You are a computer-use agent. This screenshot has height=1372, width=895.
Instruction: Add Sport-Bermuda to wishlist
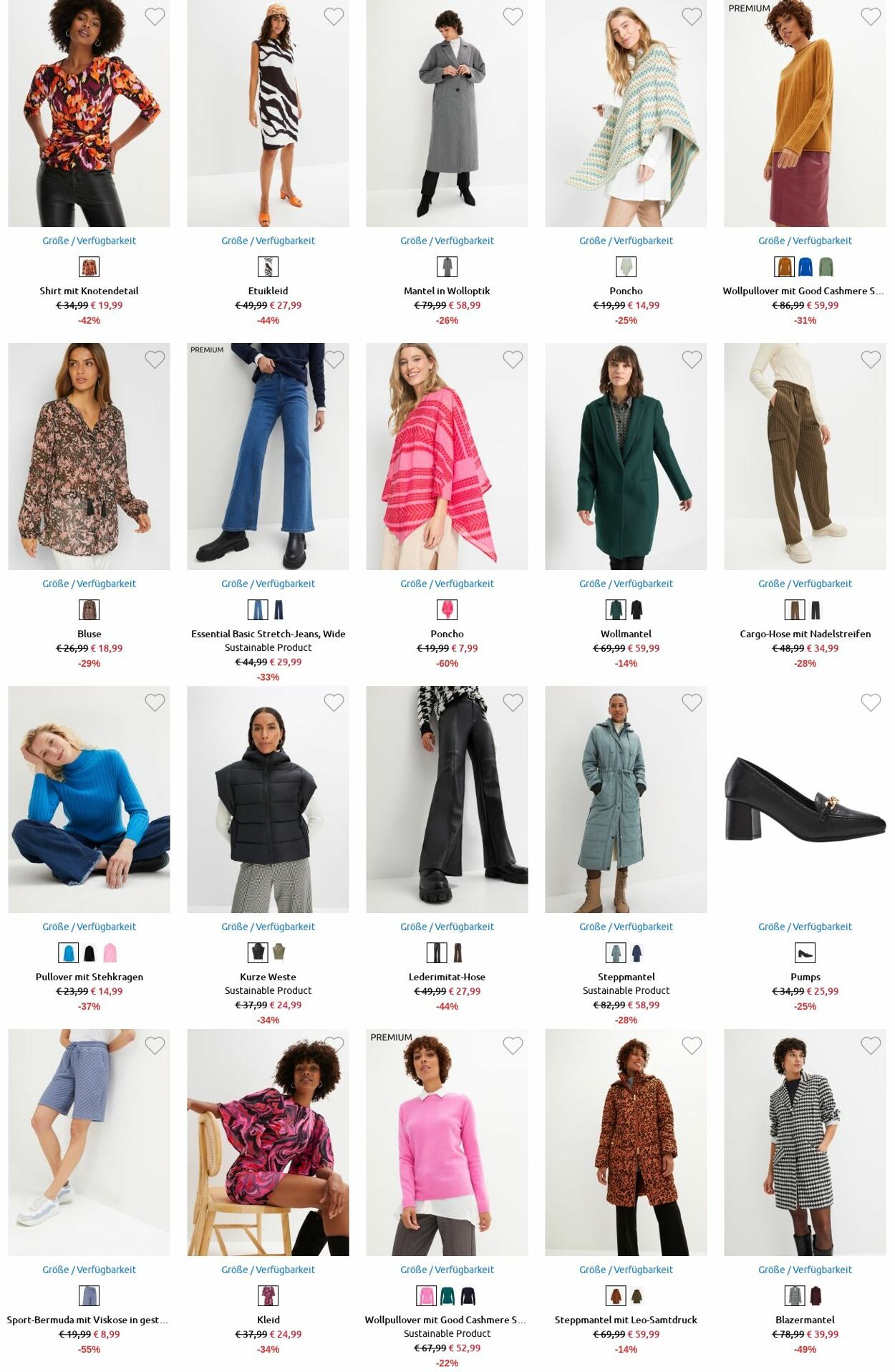tap(155, 1045)
